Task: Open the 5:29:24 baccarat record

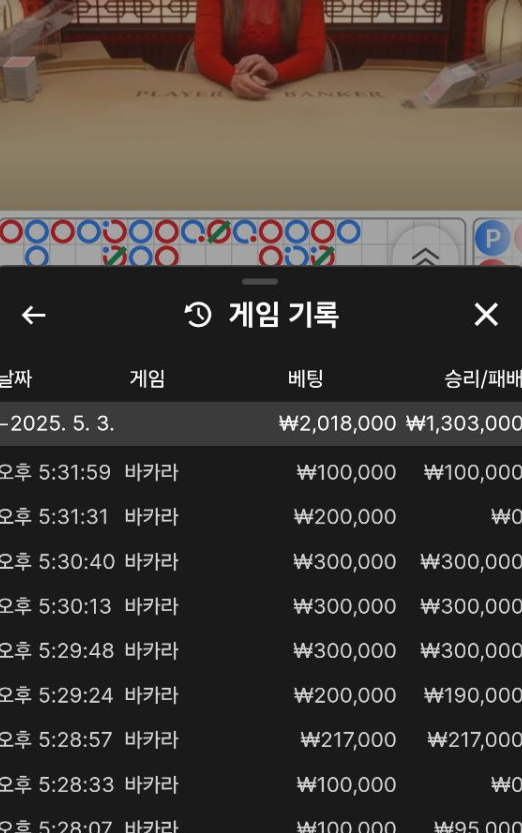Action: pos(261,695)
